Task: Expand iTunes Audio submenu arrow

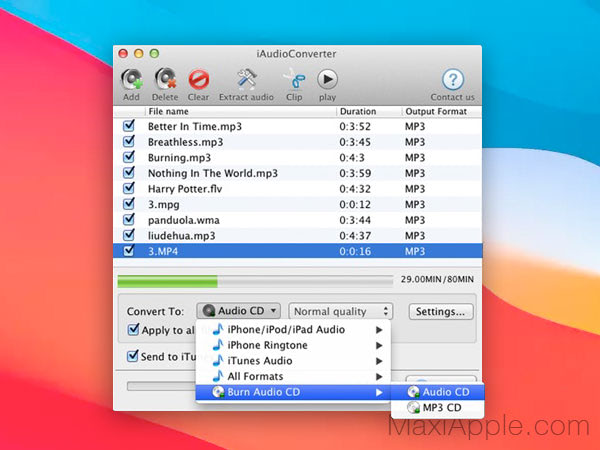Action: (379, 361)
